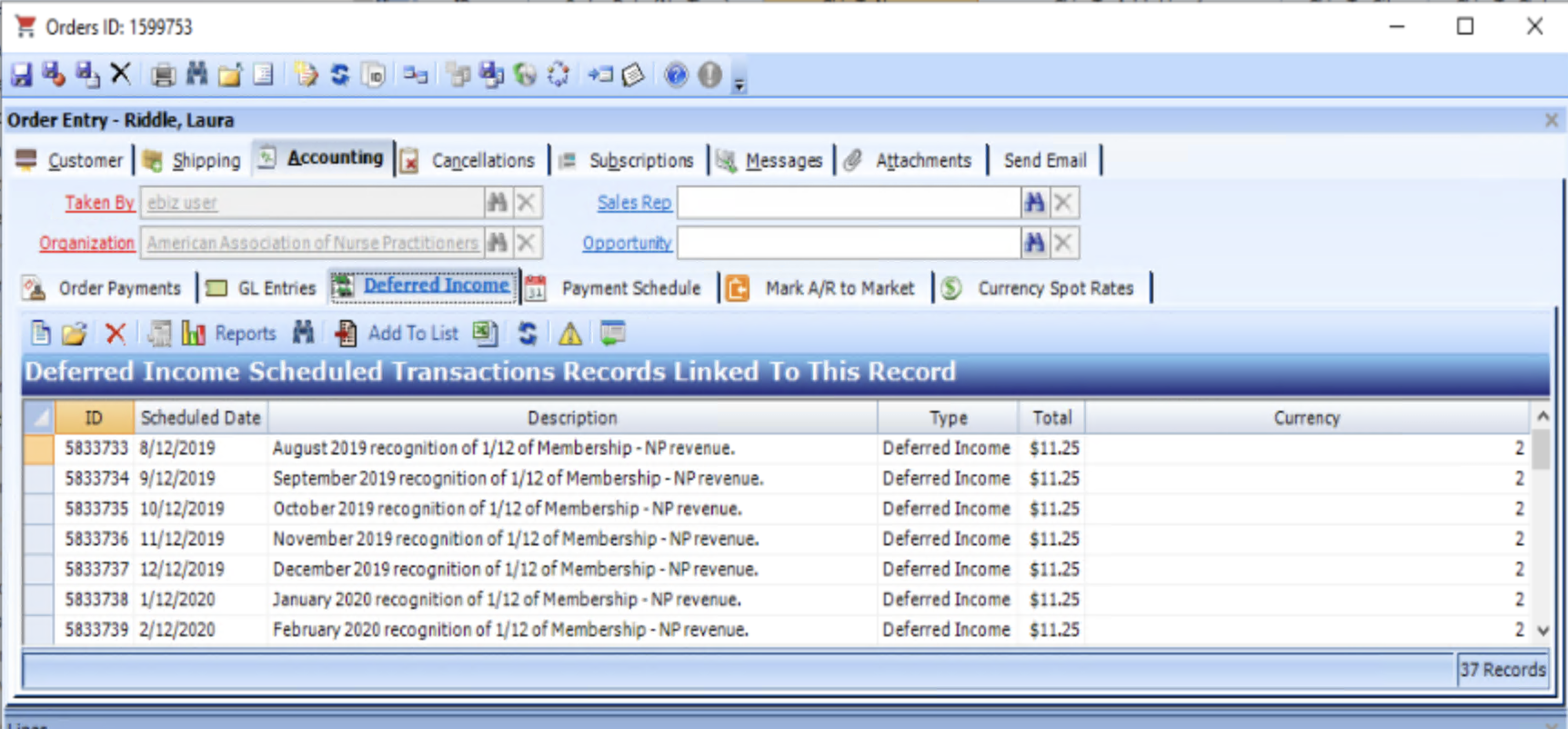The height and width of the screenshot is (729, 1568).
Task: Click the Opportunity link label
Action: coord(627,243)
